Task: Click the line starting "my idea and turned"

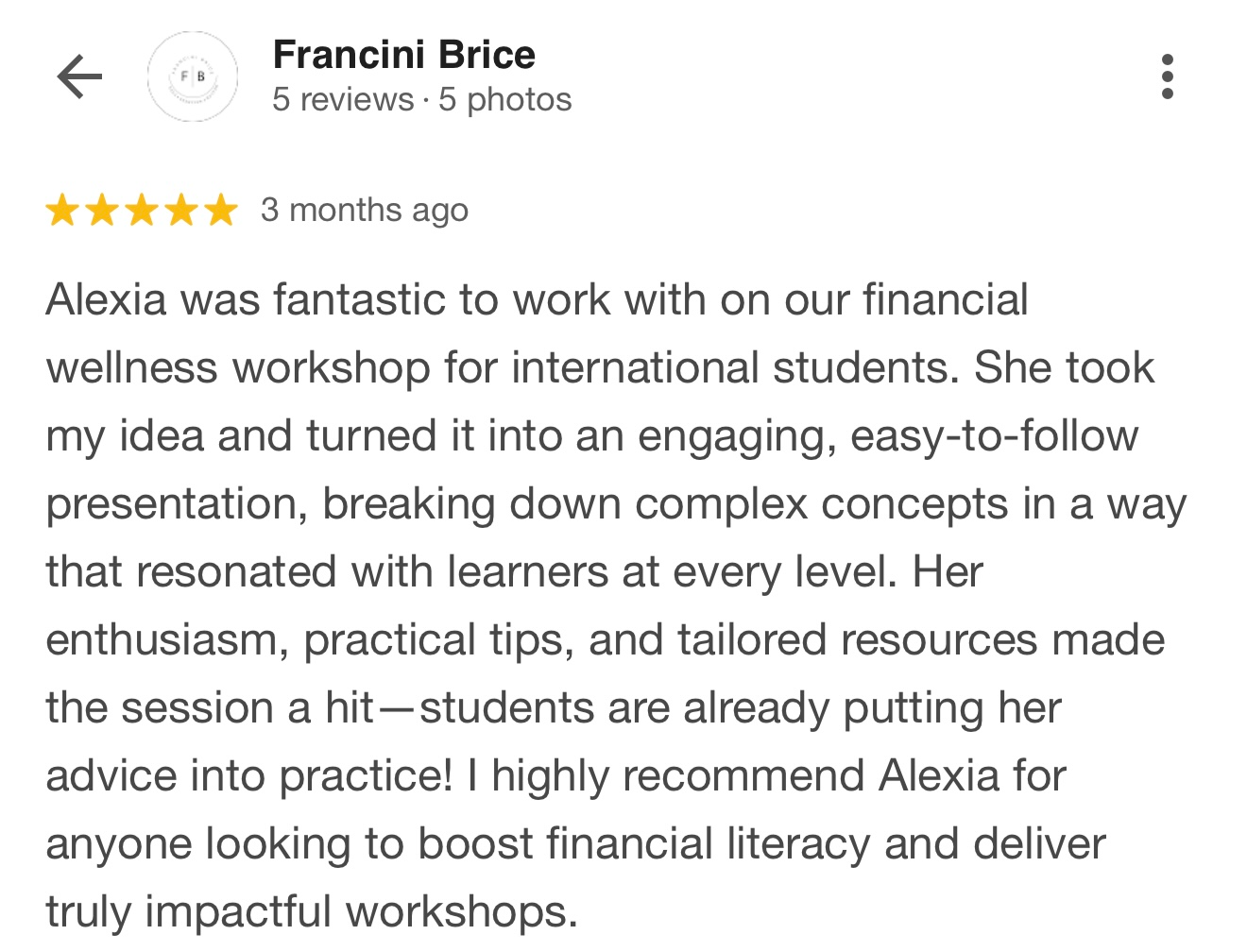Action: [x=592, y=436]
